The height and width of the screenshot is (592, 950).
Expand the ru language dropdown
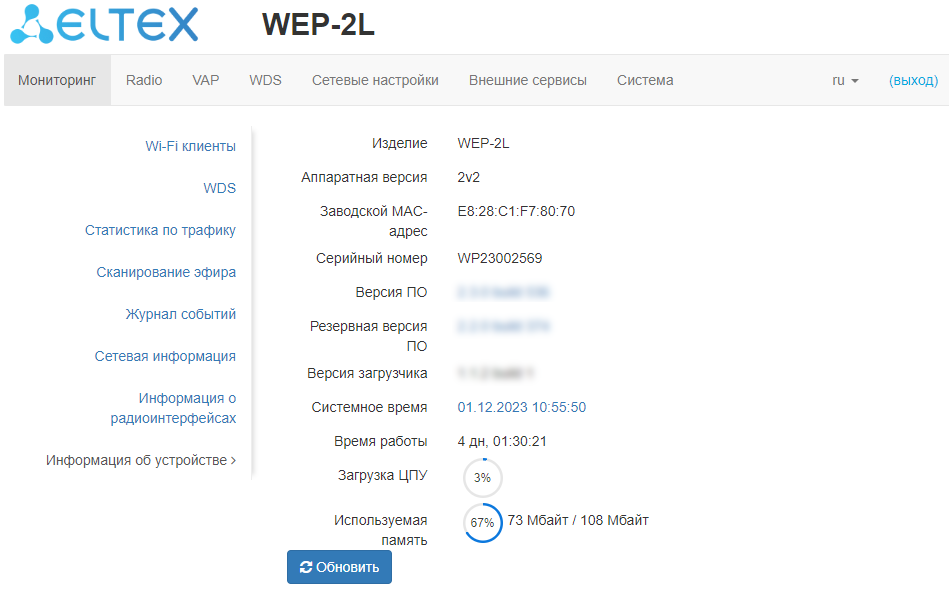coord(845,81)
